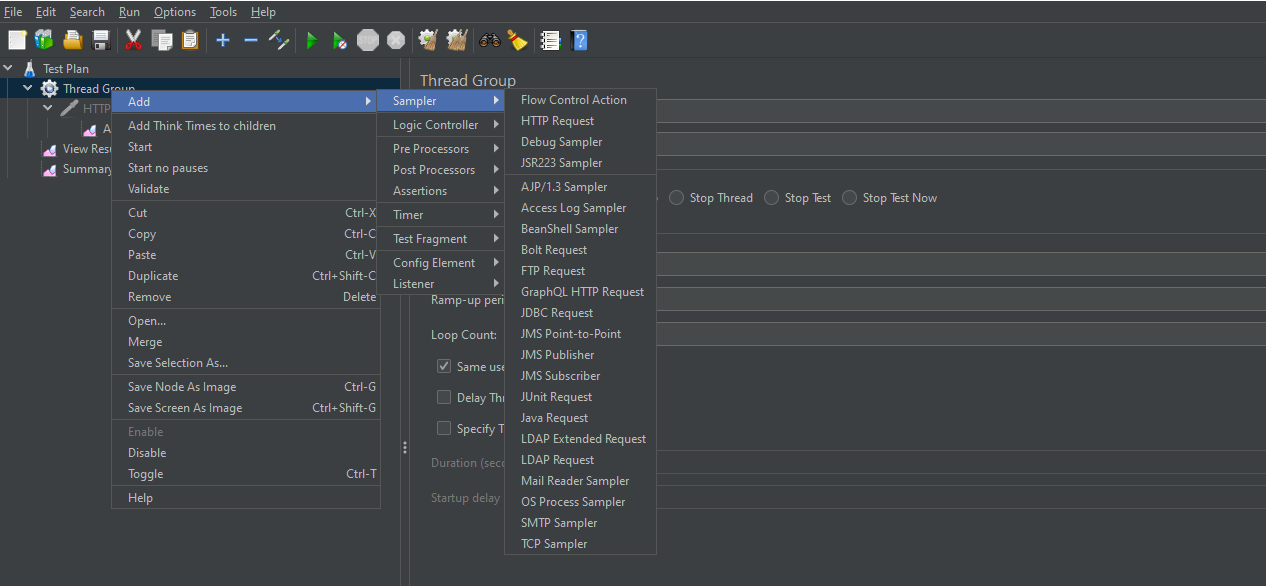Choose Save Node As Image
Screen dimensions: 1266x586
[246, 387]
